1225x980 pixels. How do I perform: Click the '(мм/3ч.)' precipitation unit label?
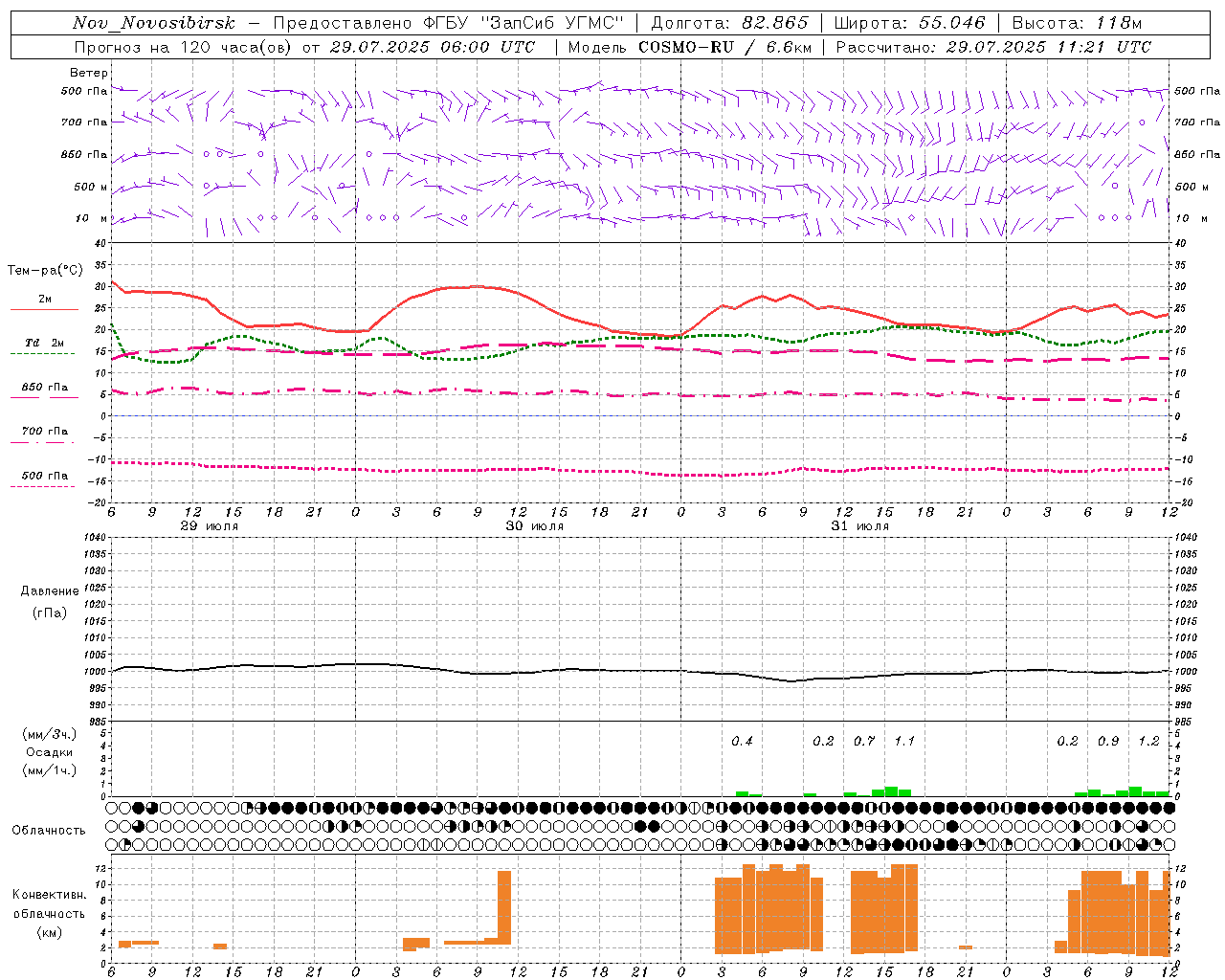tap(49, 734)
